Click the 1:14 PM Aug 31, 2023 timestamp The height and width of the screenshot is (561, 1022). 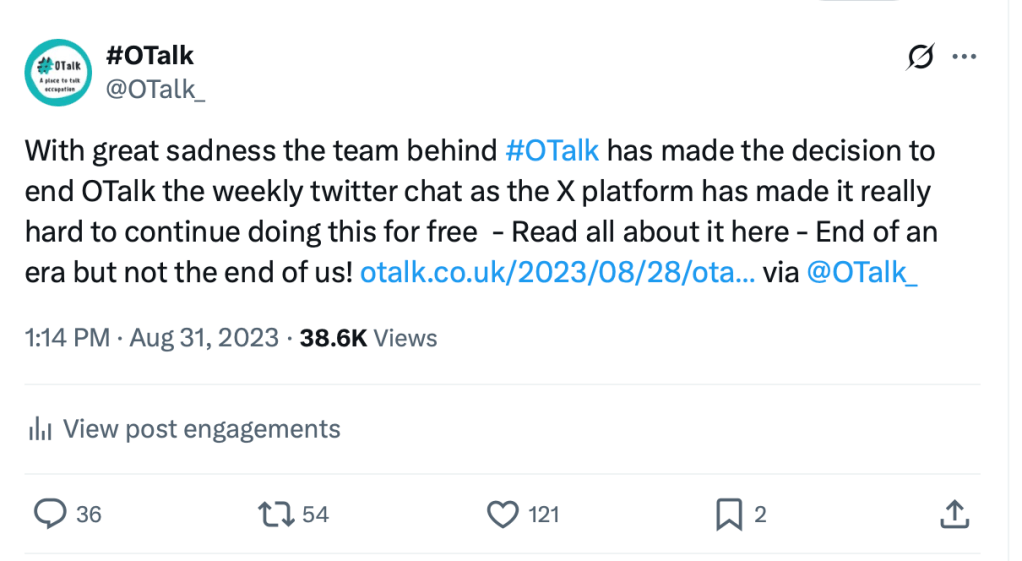coord(152,338)
